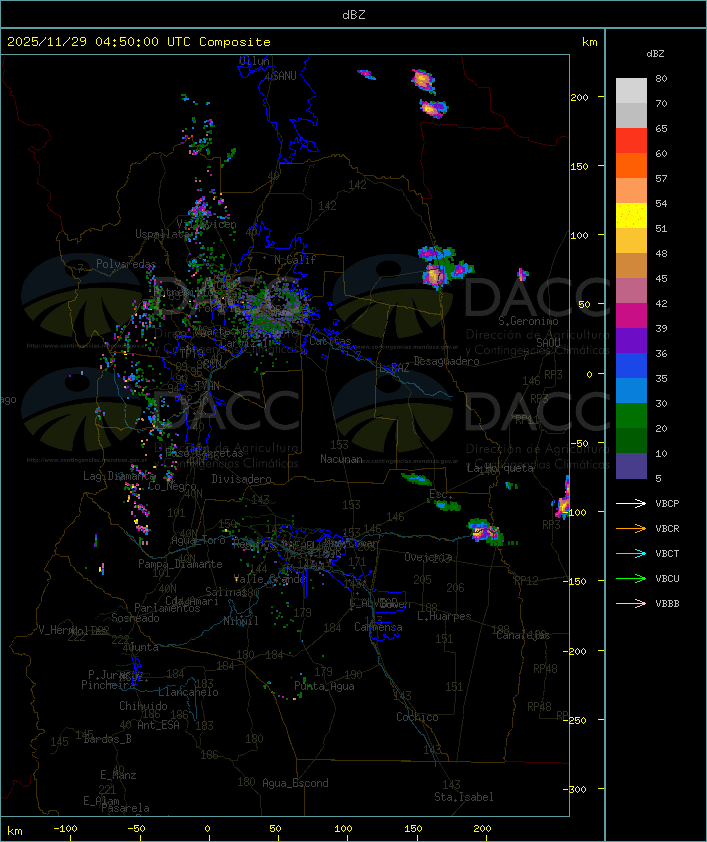This screenshot has width=707, height=842.
Task: Choose the tan 45-48 dBZ swatch
Action: click(631, 265)
